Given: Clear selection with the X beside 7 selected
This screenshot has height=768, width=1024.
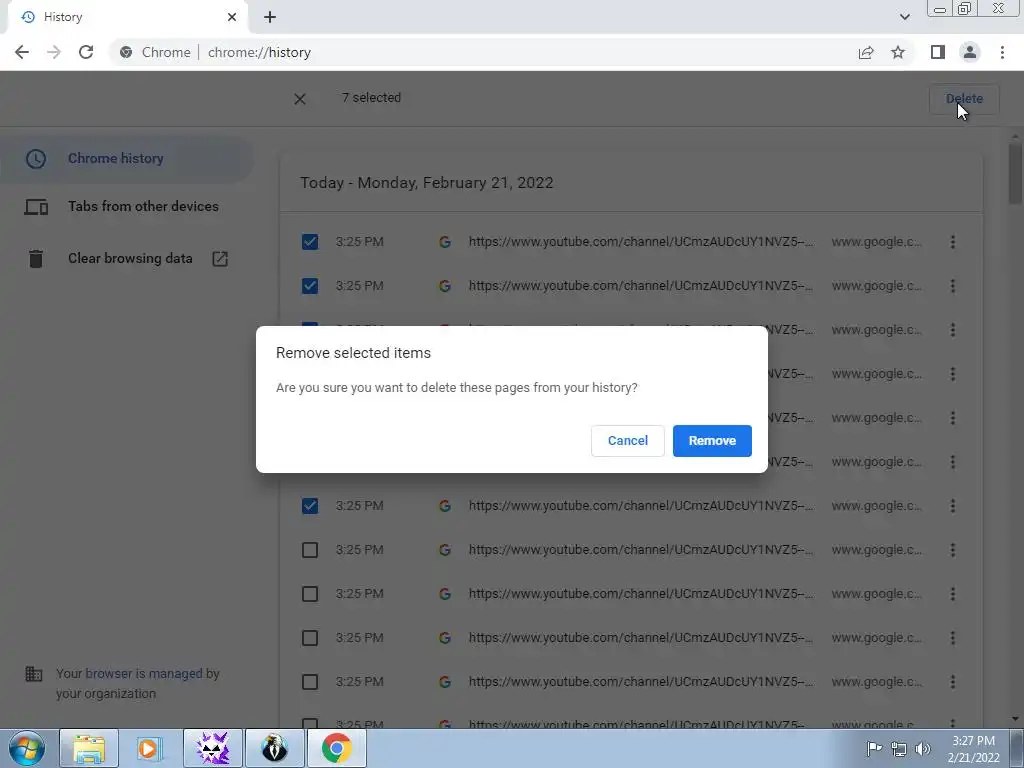Looking at the screenshot, I should point(300,99).
